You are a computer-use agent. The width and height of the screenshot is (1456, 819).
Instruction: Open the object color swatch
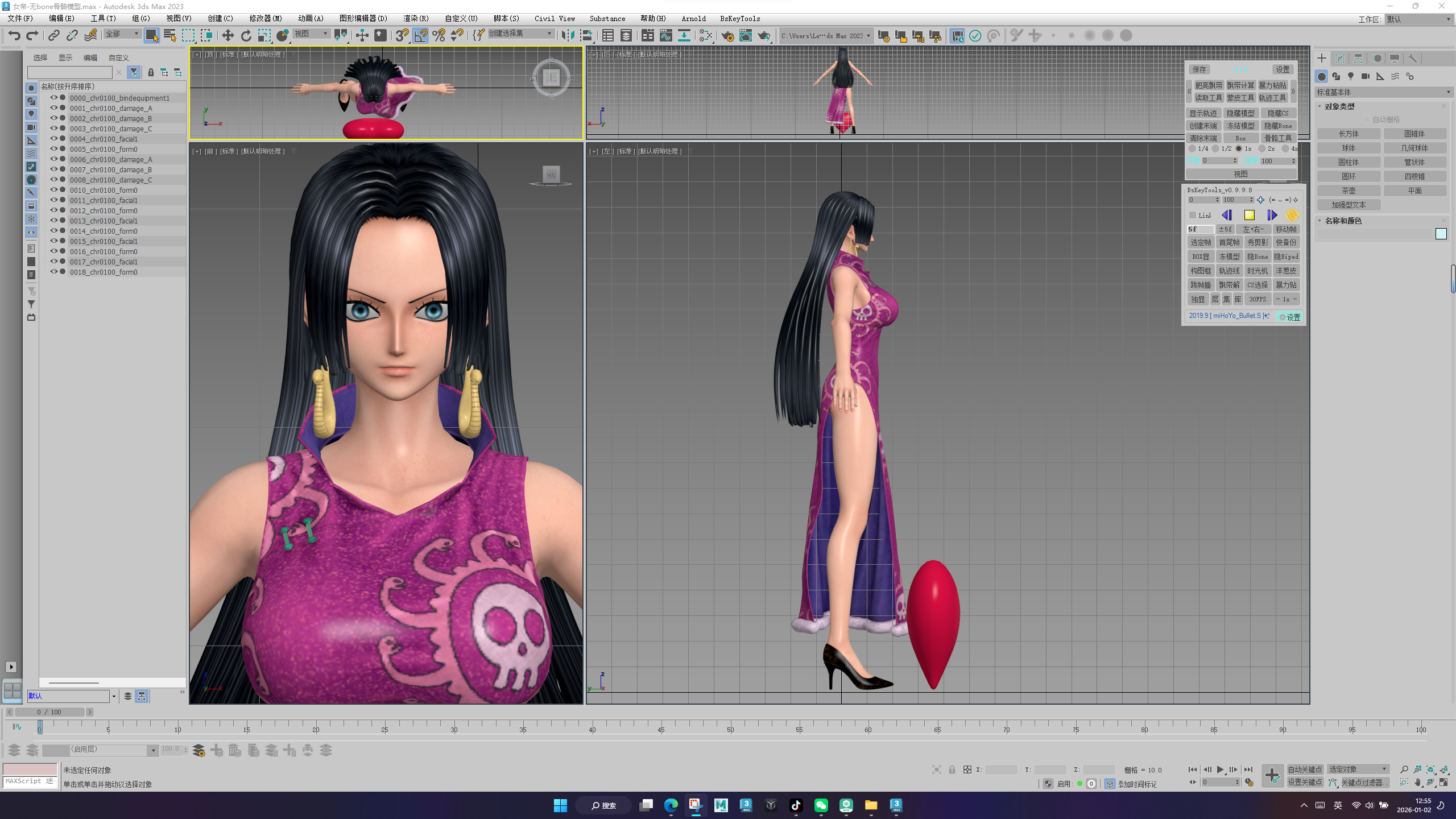(x=1441, y=234)
